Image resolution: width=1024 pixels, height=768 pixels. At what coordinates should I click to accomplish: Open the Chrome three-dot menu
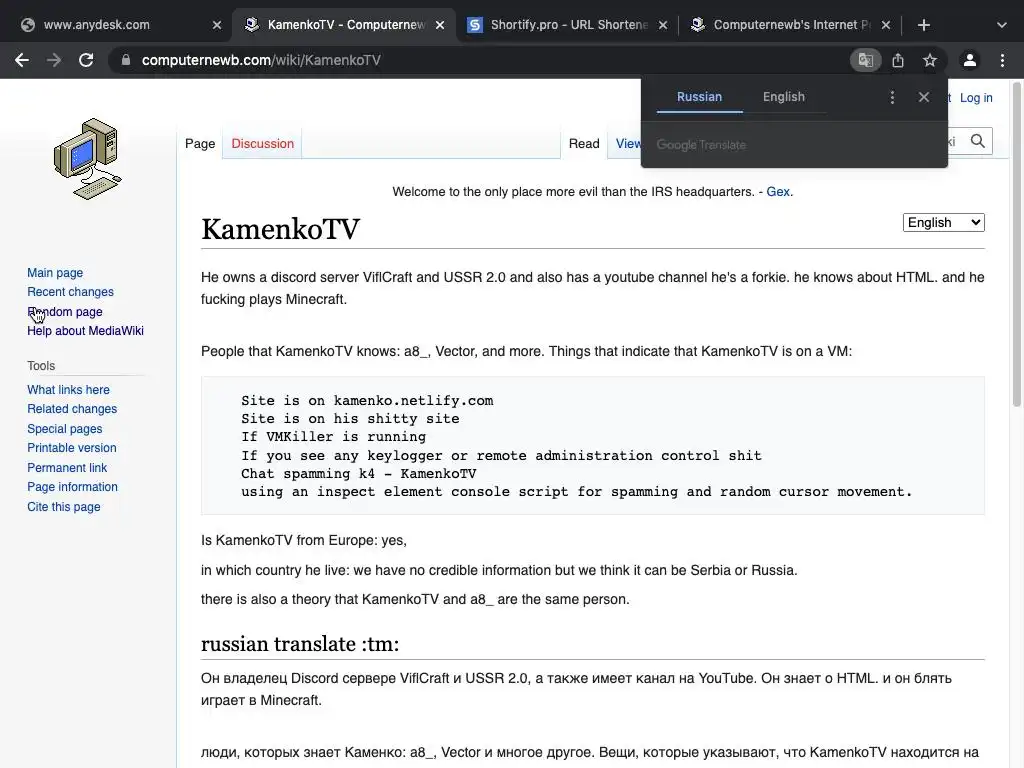1002,60
